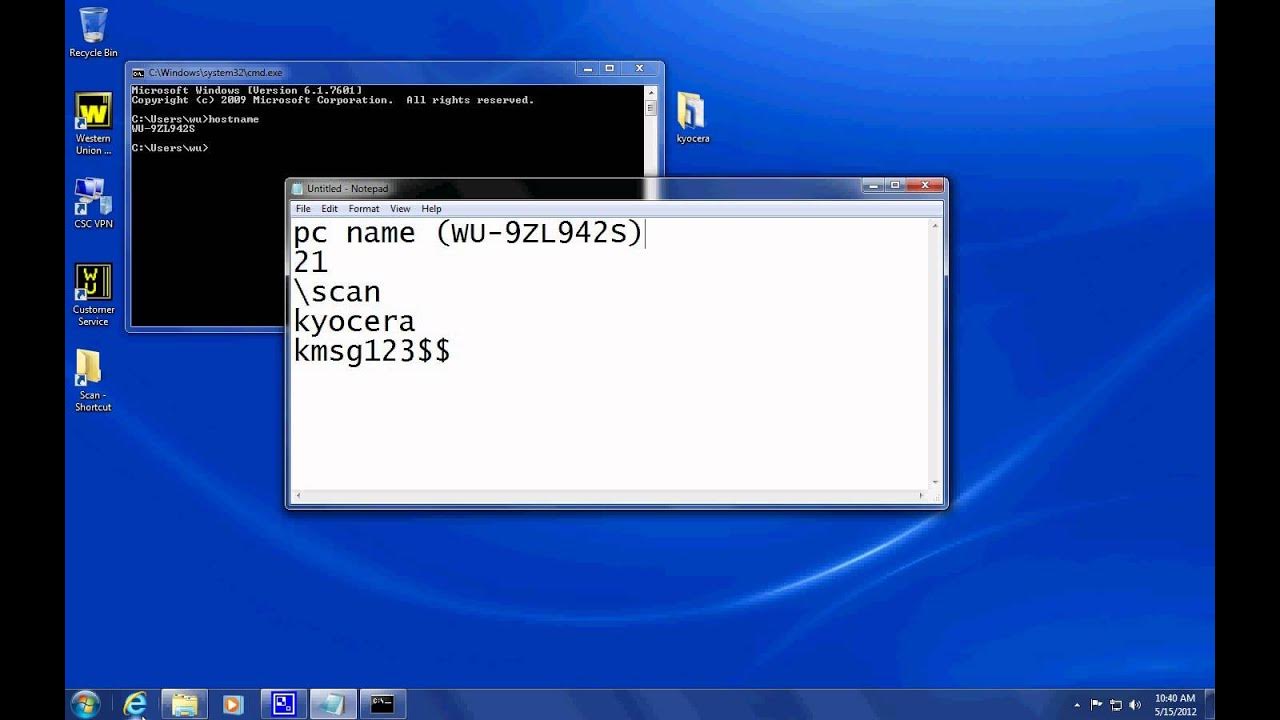Open the Notepad Edit menu
This screenshot has width=1280, height=720.
tap(330, 209)
